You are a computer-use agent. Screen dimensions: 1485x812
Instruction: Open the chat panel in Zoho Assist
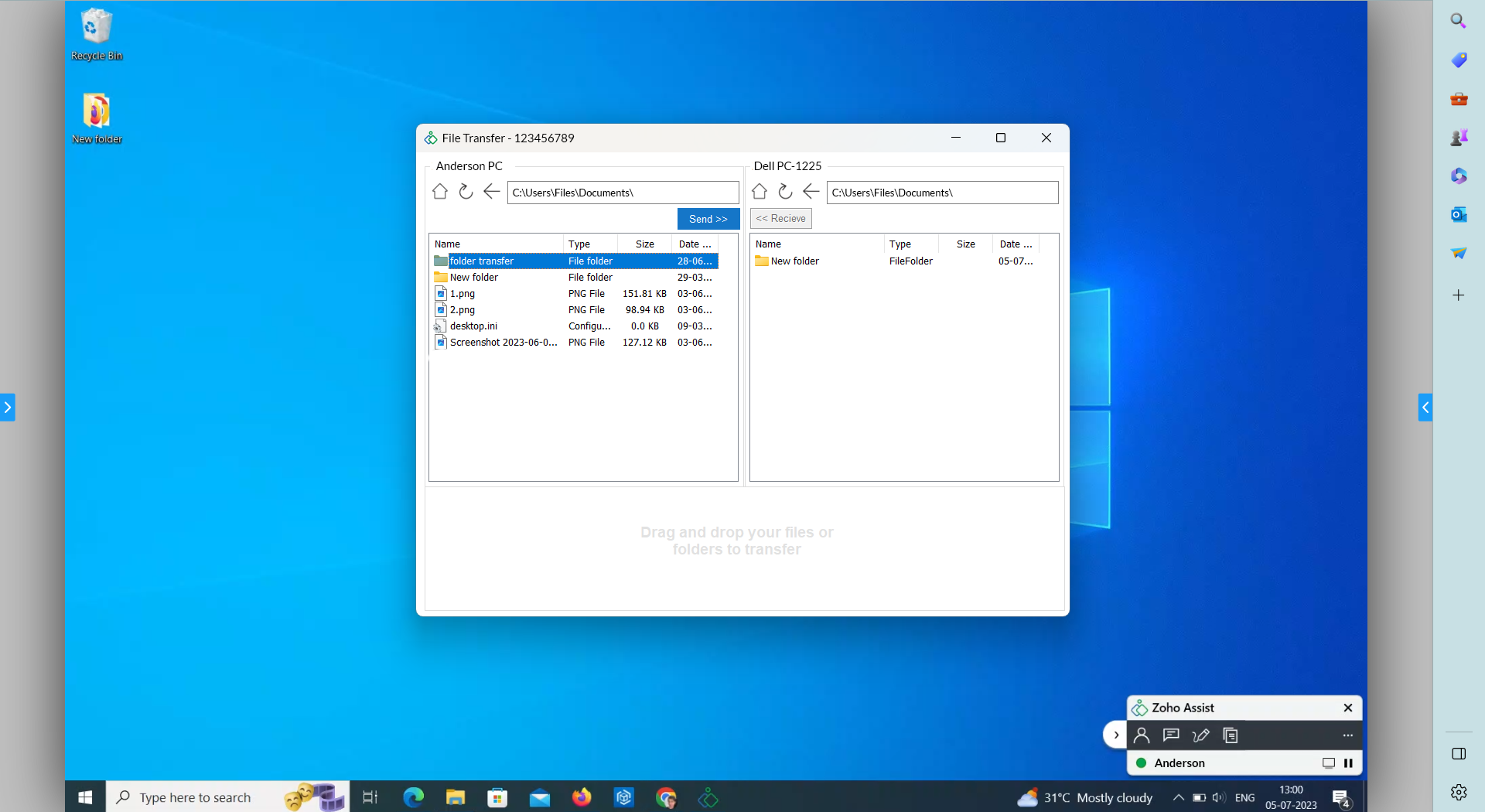pos(1171,735)
